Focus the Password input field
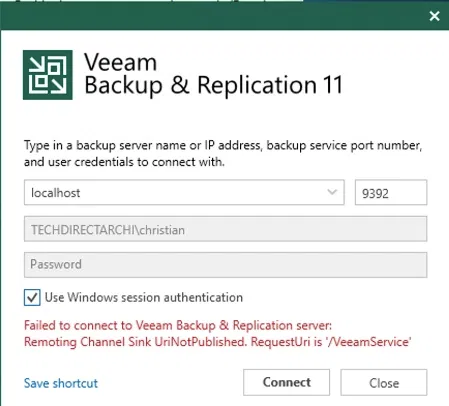449x406 pixels. [225, 265]
